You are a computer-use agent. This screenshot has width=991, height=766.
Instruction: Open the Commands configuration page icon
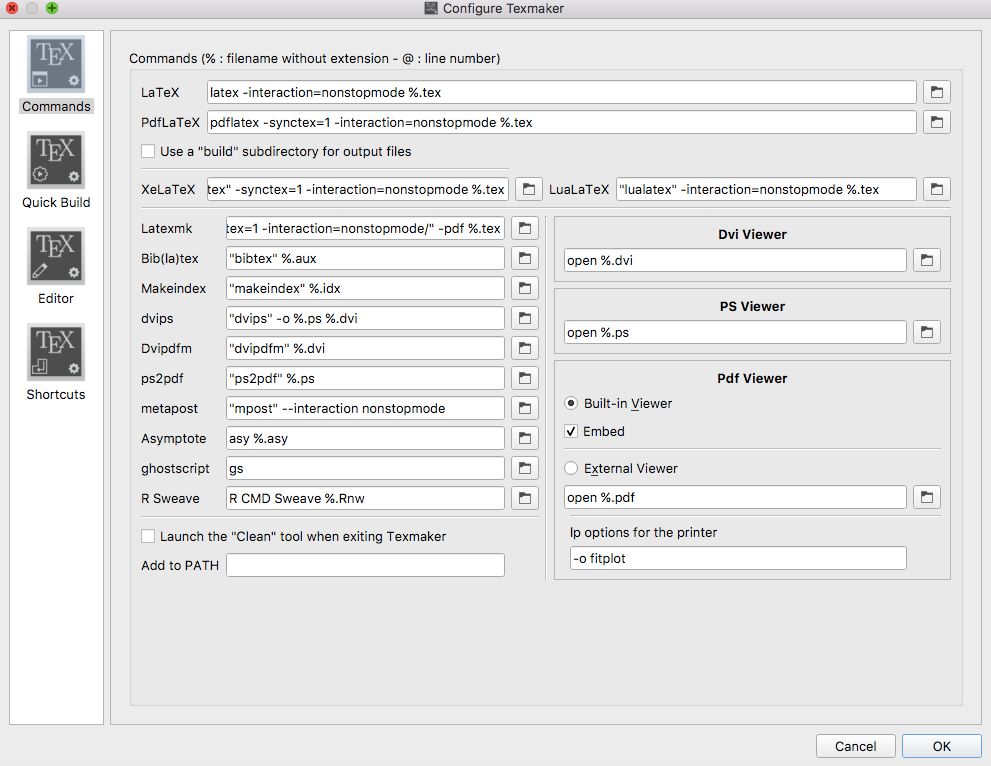(56, 64)
